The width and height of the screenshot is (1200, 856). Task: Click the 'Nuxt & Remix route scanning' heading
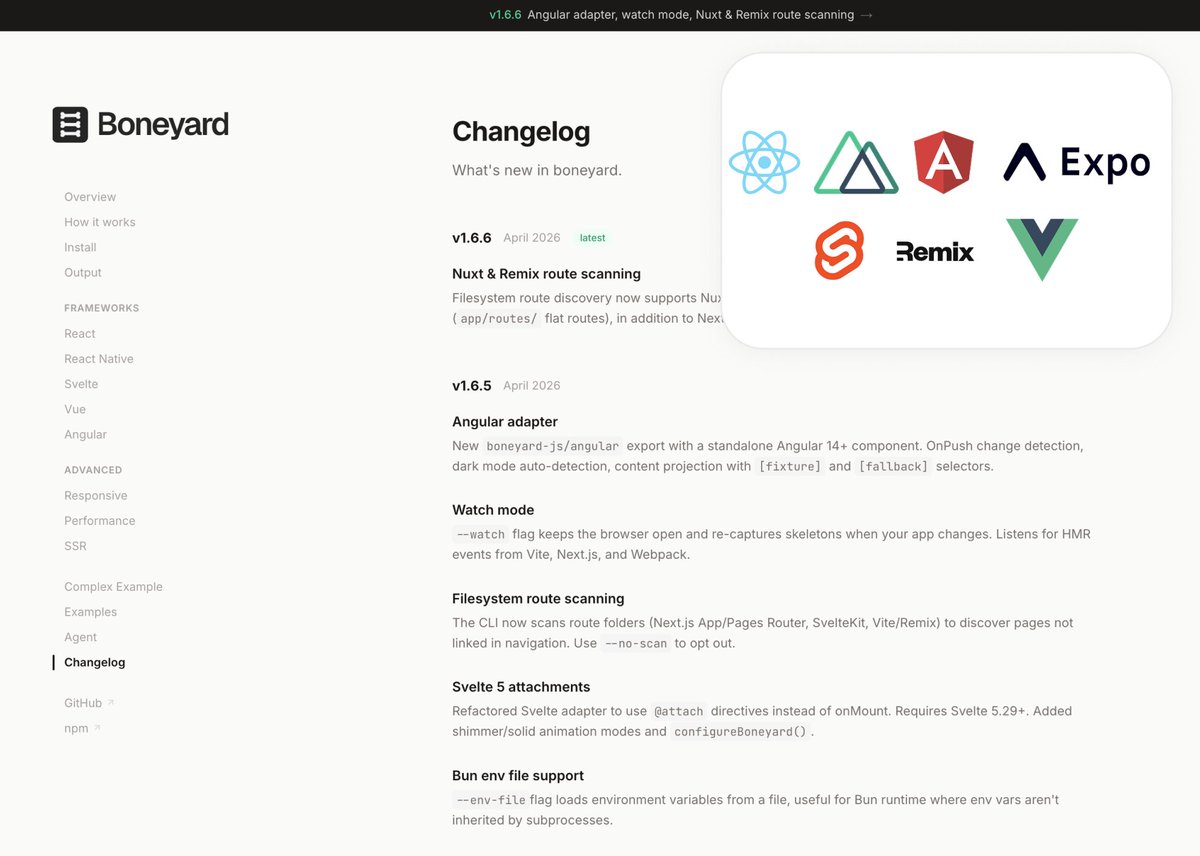point(546,274)
